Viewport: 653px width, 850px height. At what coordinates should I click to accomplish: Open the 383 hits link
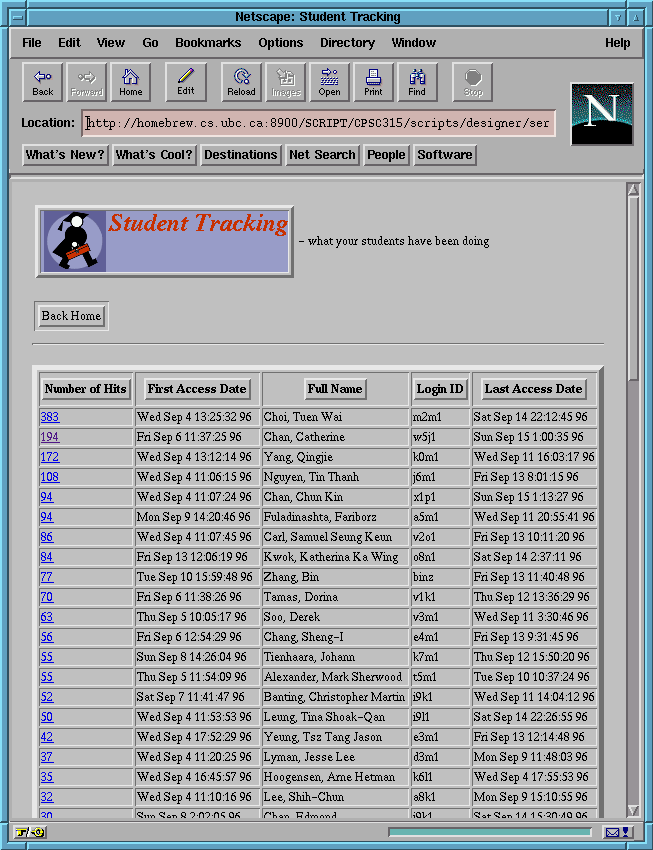[50, 417]
